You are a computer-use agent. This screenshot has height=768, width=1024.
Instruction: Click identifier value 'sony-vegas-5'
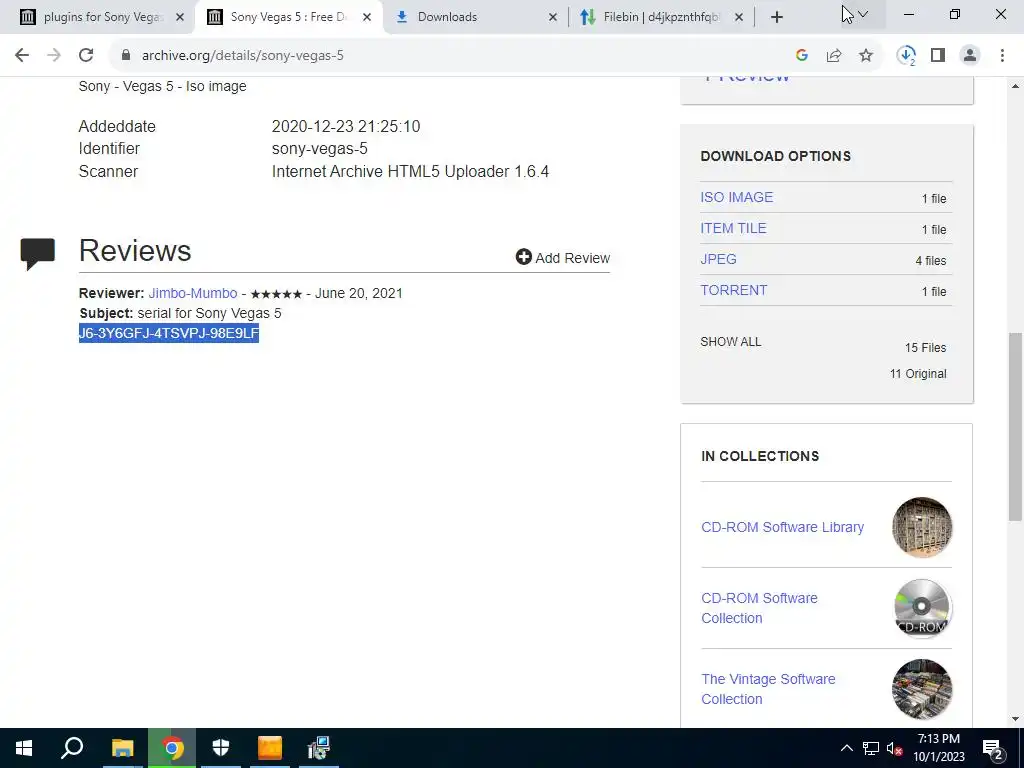[319, 149]
